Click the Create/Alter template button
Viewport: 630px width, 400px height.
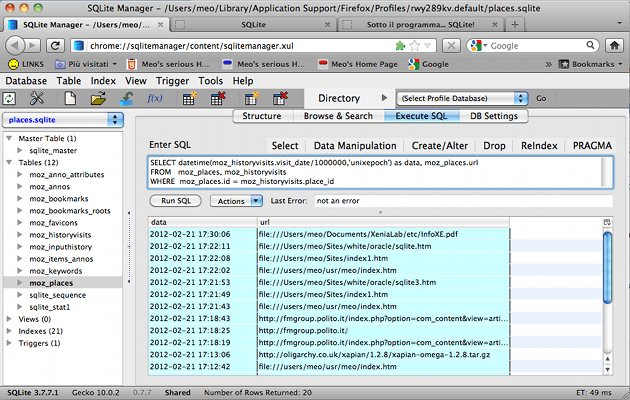coord(440,145)
